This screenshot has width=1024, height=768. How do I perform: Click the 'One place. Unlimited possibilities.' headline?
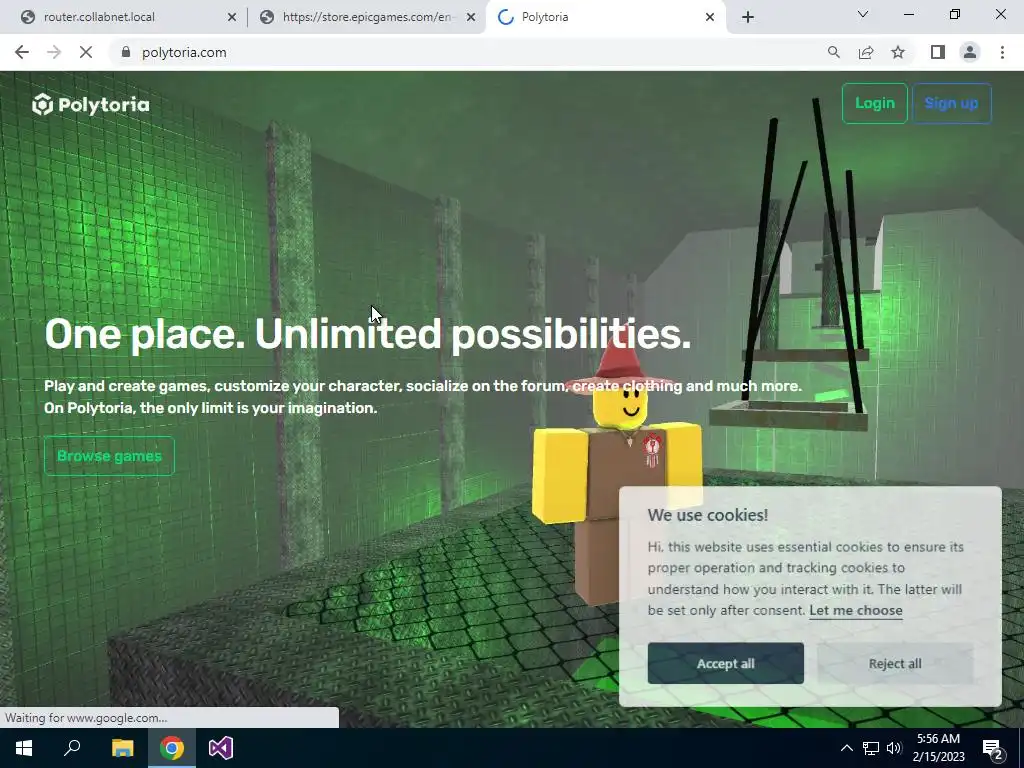(367, 334)
